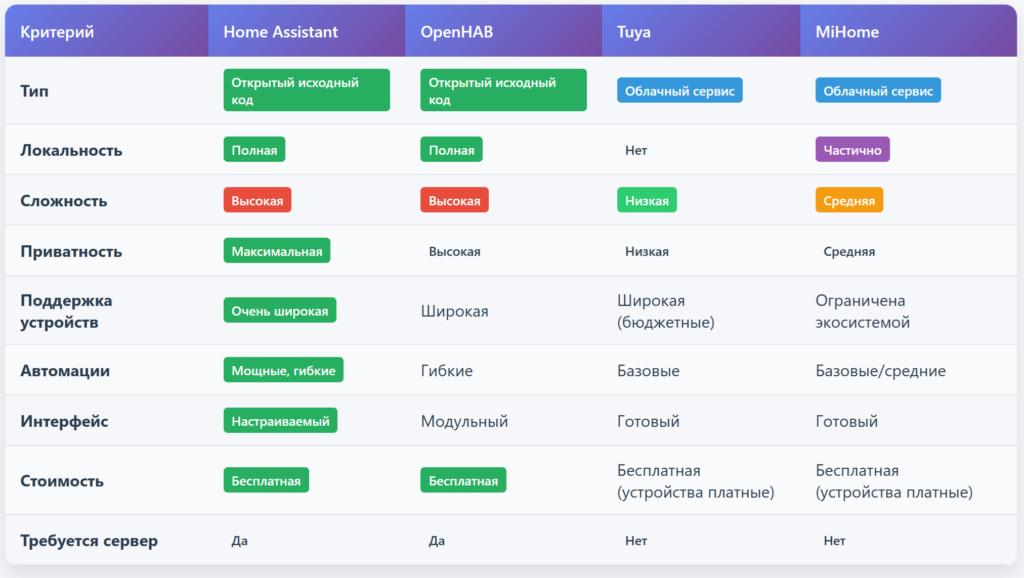Click the Требуется сервер row label
This screenshot has height=578, width=1024.
coord(89,541)
